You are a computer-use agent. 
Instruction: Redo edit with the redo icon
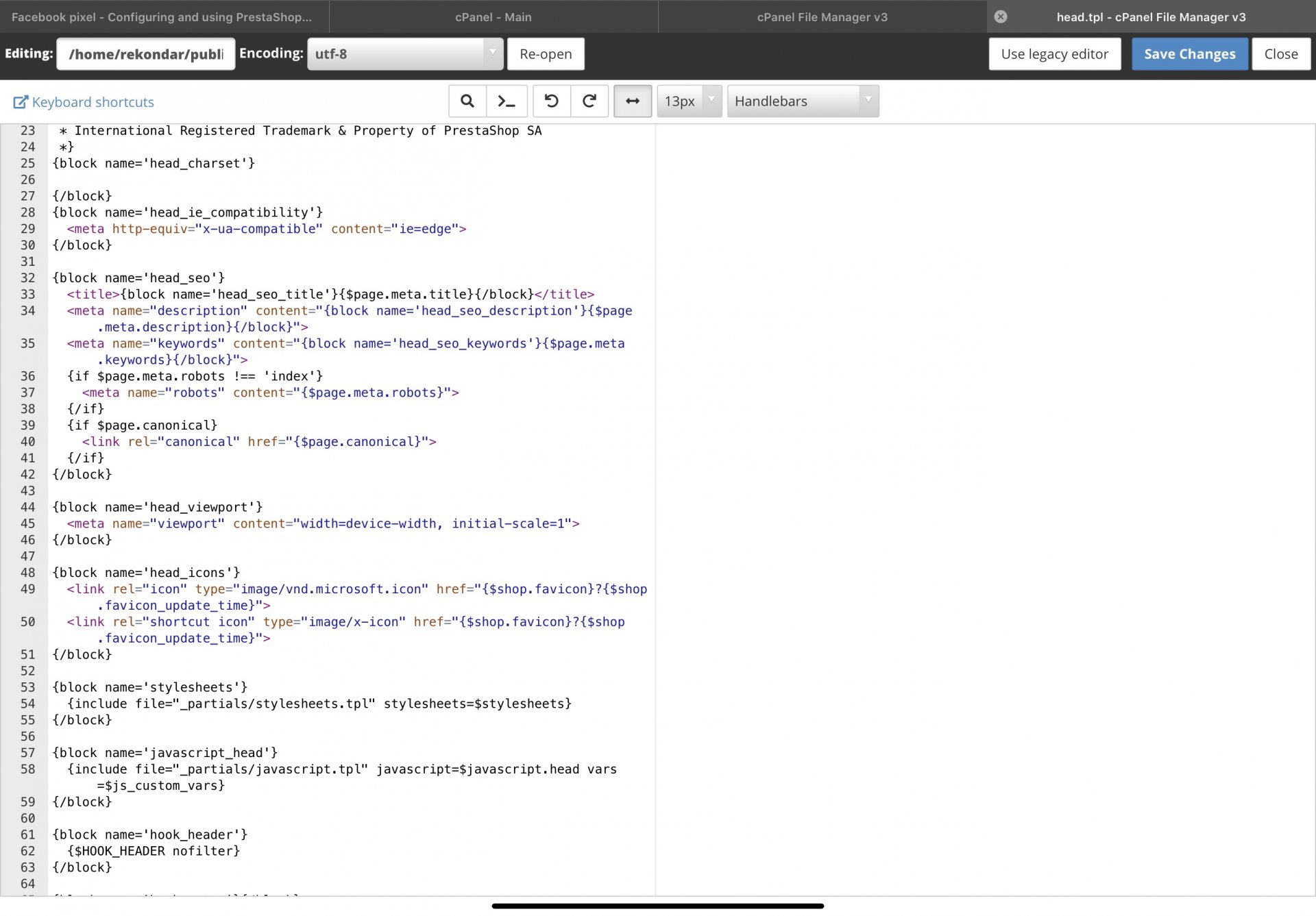[589, 101]
